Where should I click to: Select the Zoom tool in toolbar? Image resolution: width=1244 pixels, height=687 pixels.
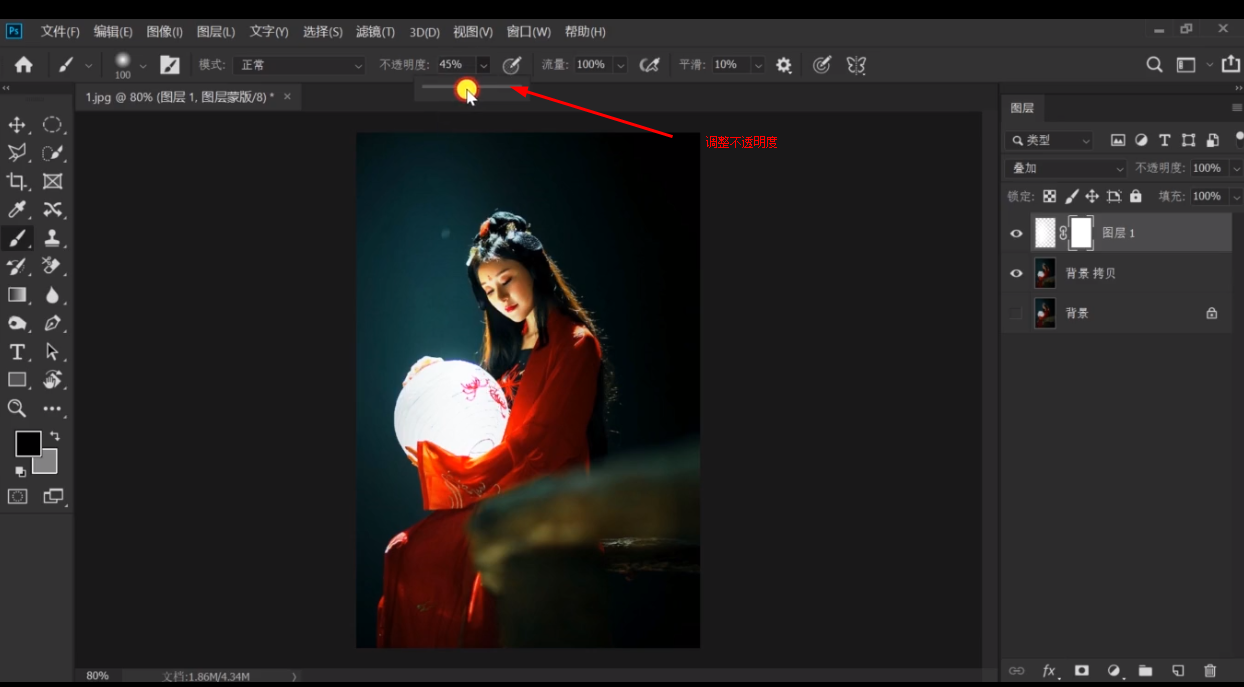coord(17,408)
